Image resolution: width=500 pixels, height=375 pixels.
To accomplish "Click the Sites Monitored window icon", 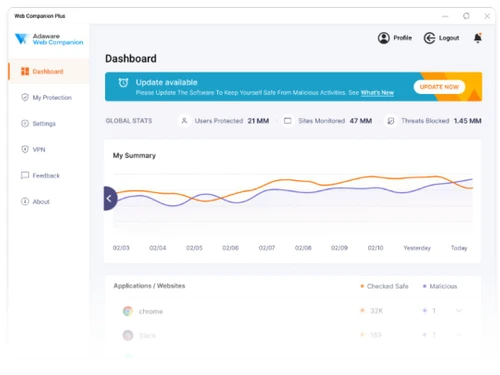I will (287, 121).
